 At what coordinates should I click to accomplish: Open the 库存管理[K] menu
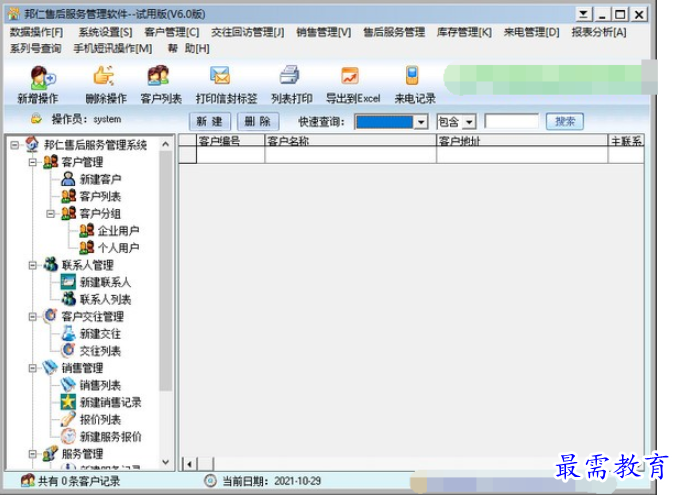(464, 32)
